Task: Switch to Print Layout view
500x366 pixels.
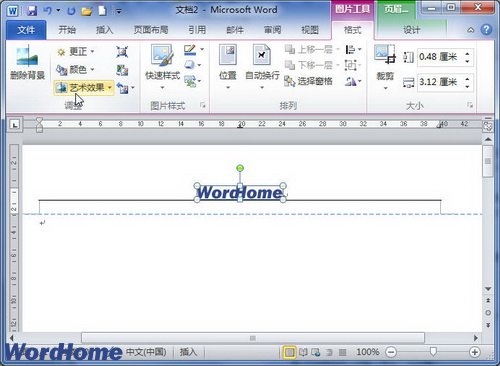Action: coord(289,352)
